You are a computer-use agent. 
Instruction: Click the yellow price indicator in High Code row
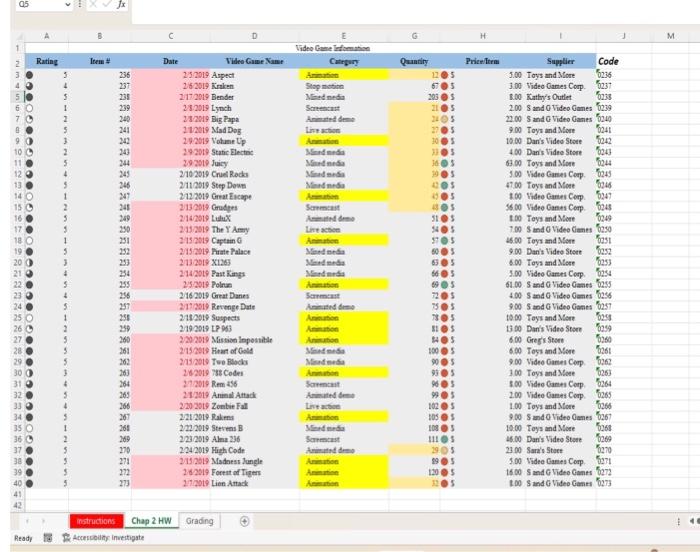click(444, 450)
